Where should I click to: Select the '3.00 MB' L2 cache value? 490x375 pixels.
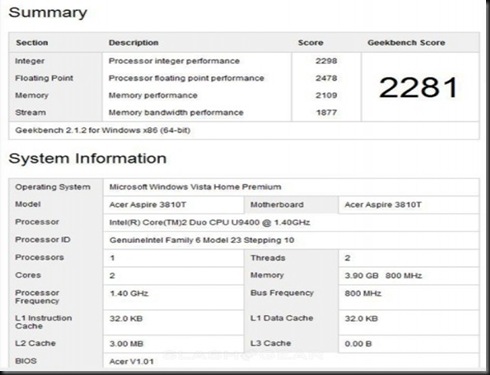[x=126, y=344]
